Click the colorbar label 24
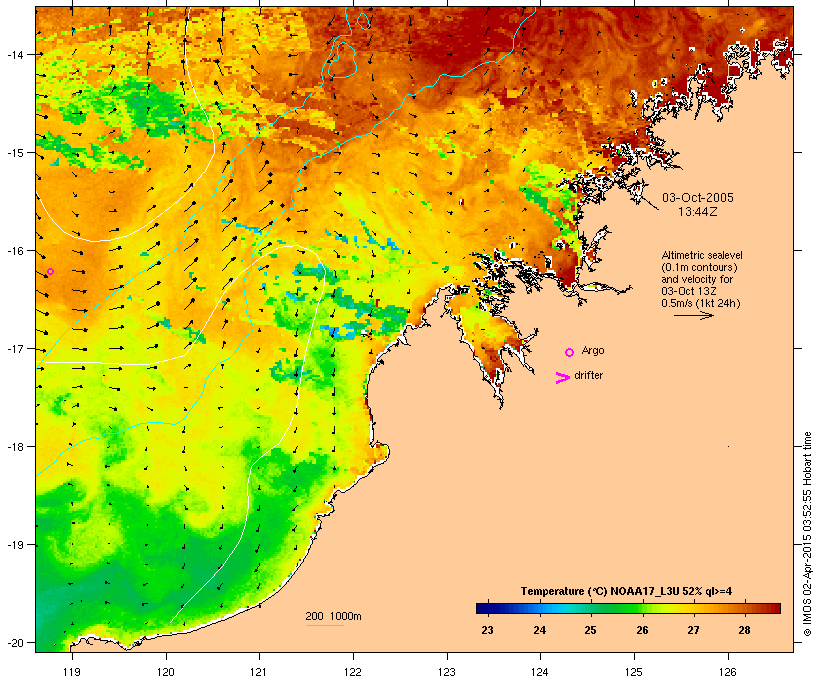Screen dimensions: 820x680 (x=539, y=630)
